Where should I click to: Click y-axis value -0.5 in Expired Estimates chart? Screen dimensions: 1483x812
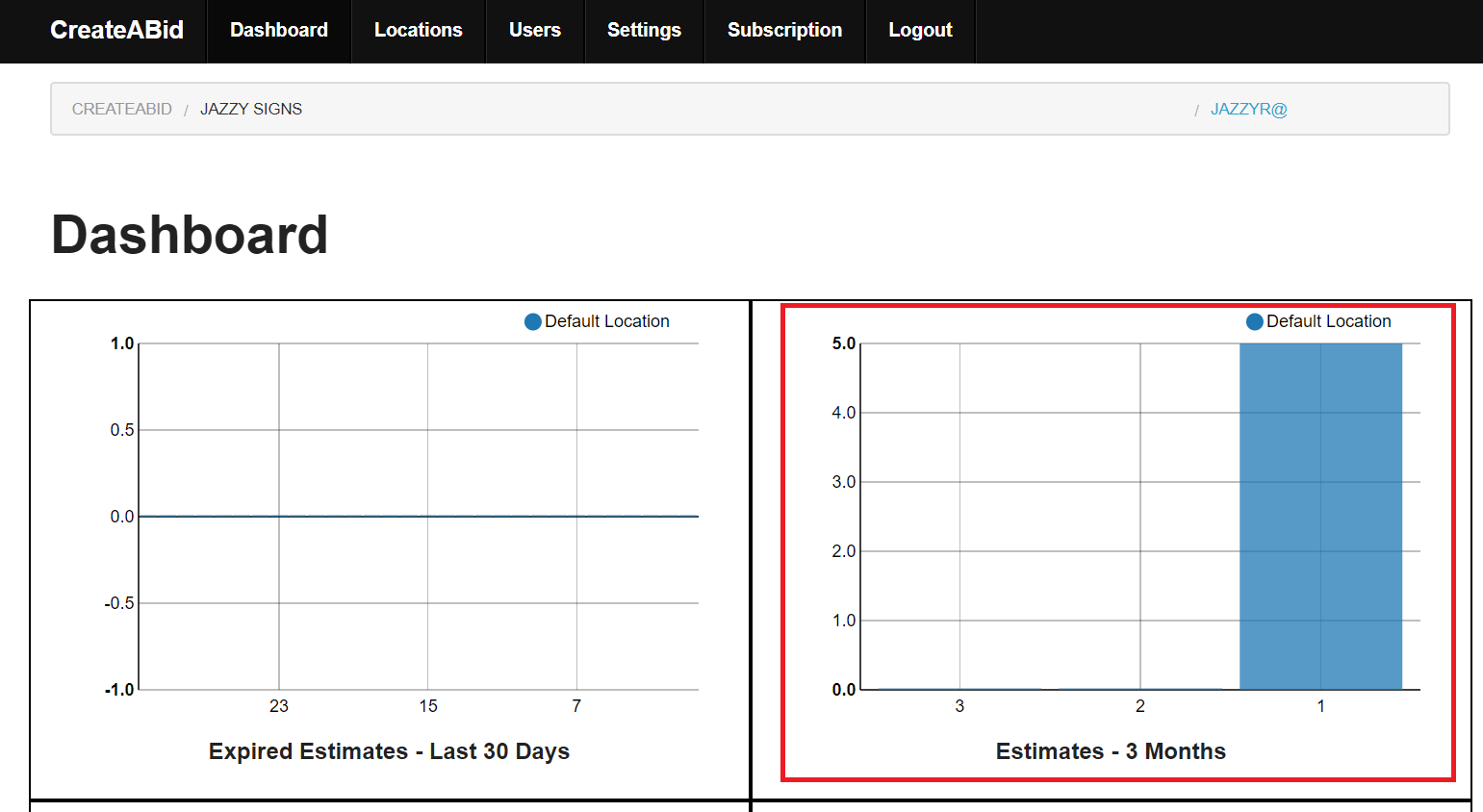(x=119, y=603)
